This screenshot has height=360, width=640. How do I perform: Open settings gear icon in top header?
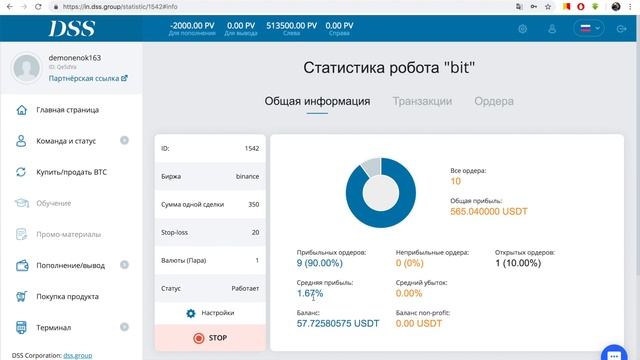coord(522,29)
